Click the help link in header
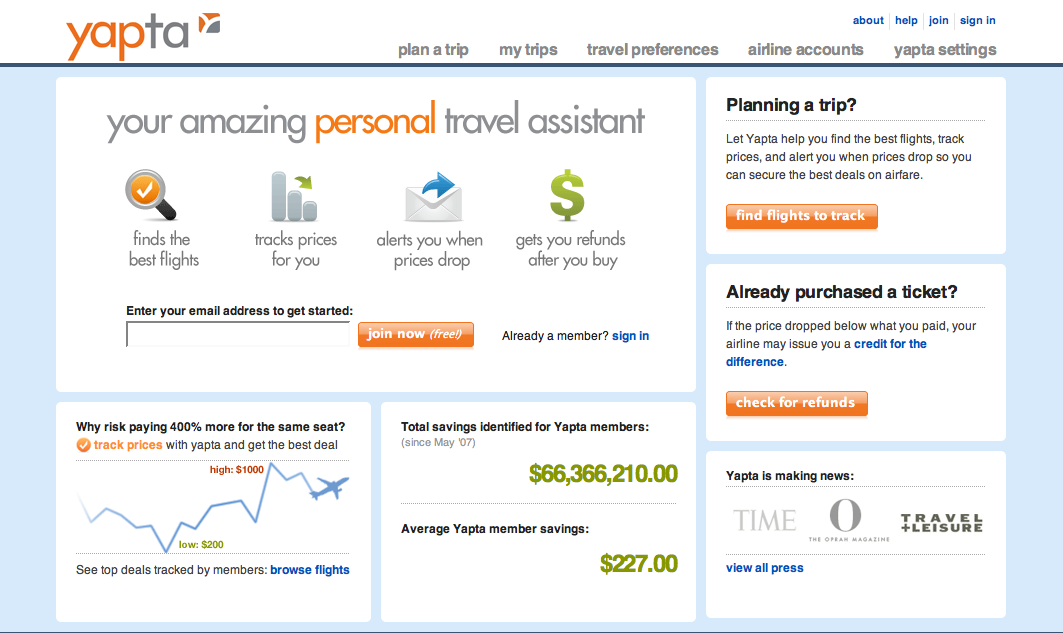1063x633 pixels. pyautogui.click(x=906, y=20)
